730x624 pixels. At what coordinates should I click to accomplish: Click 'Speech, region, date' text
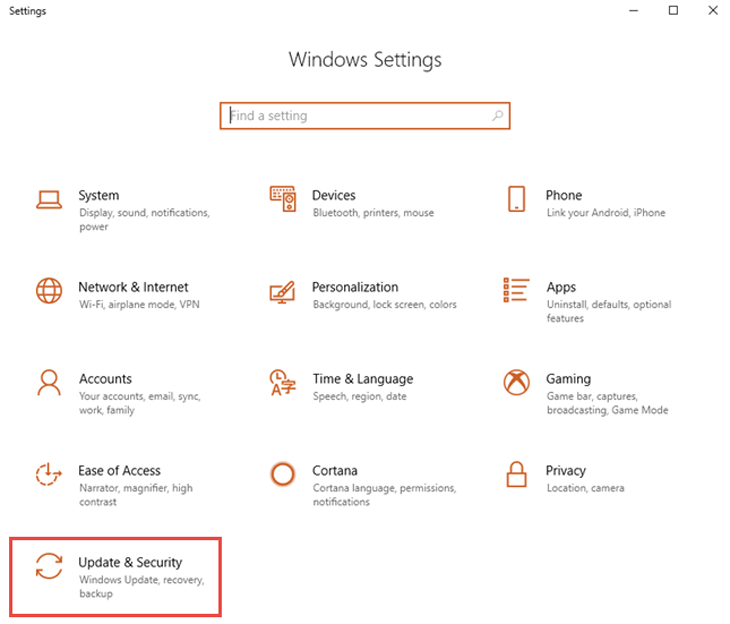click(x=359, y=396)
